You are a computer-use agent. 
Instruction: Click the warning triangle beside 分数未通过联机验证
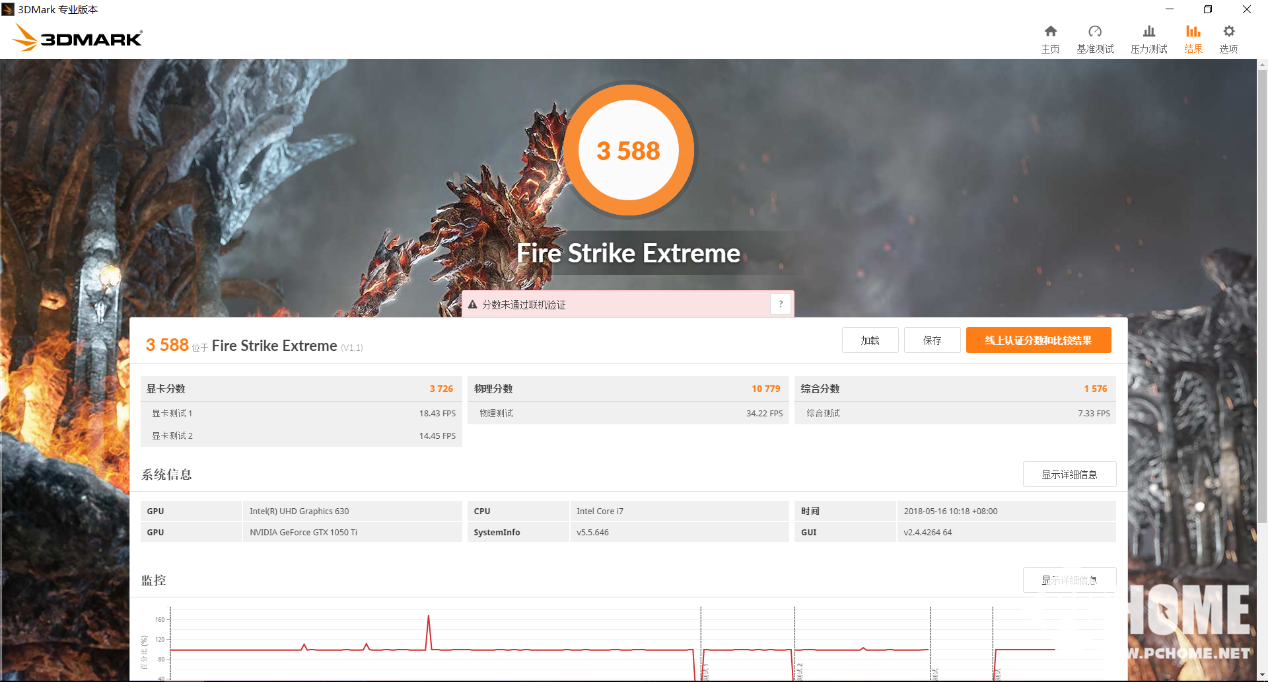coord(472,305)
